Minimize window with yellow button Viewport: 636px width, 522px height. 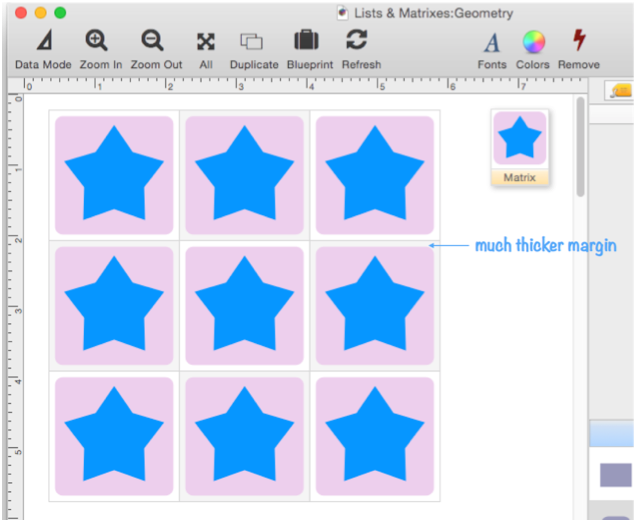coord(41,13)
